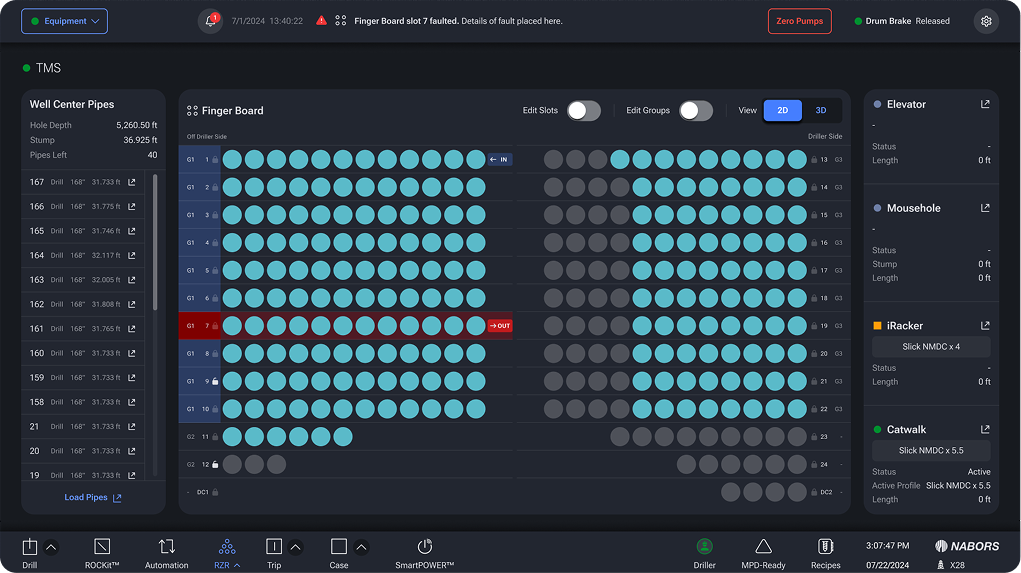This screenshot has width=1021, height=573.
Task: Select the RZR icon
Action: point(227,546)
